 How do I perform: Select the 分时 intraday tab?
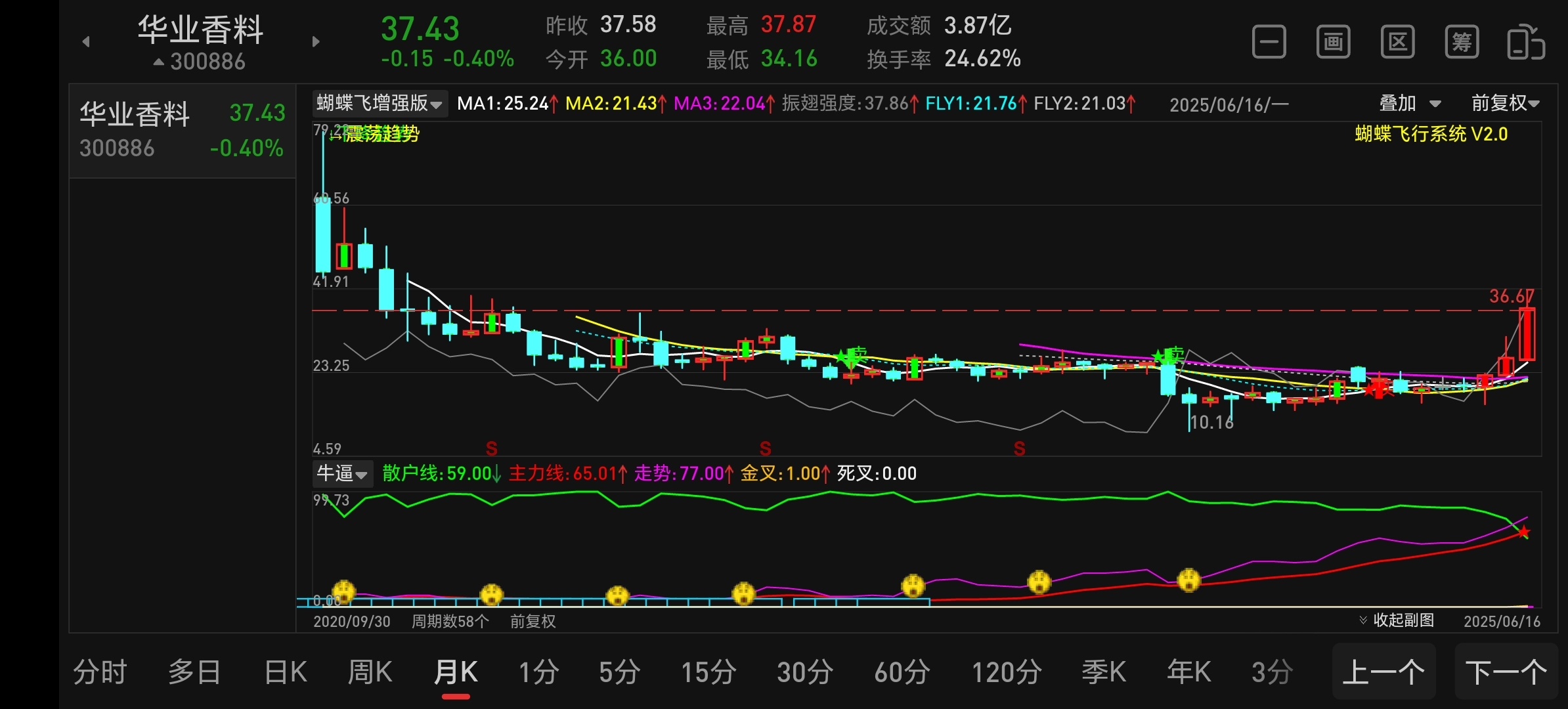point(100,672)
